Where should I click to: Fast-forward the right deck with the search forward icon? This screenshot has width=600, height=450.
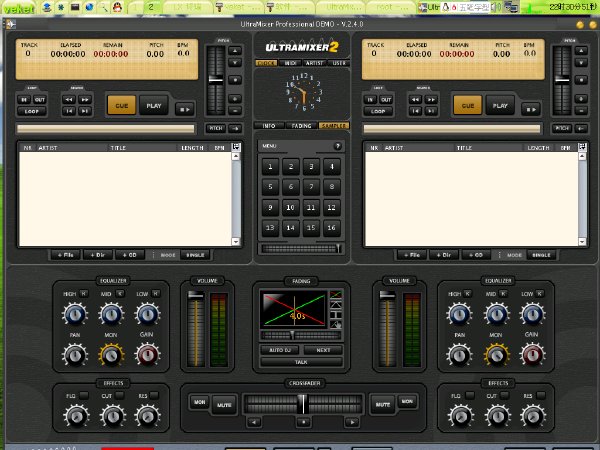pyautogui.click(x=431, y=99)
